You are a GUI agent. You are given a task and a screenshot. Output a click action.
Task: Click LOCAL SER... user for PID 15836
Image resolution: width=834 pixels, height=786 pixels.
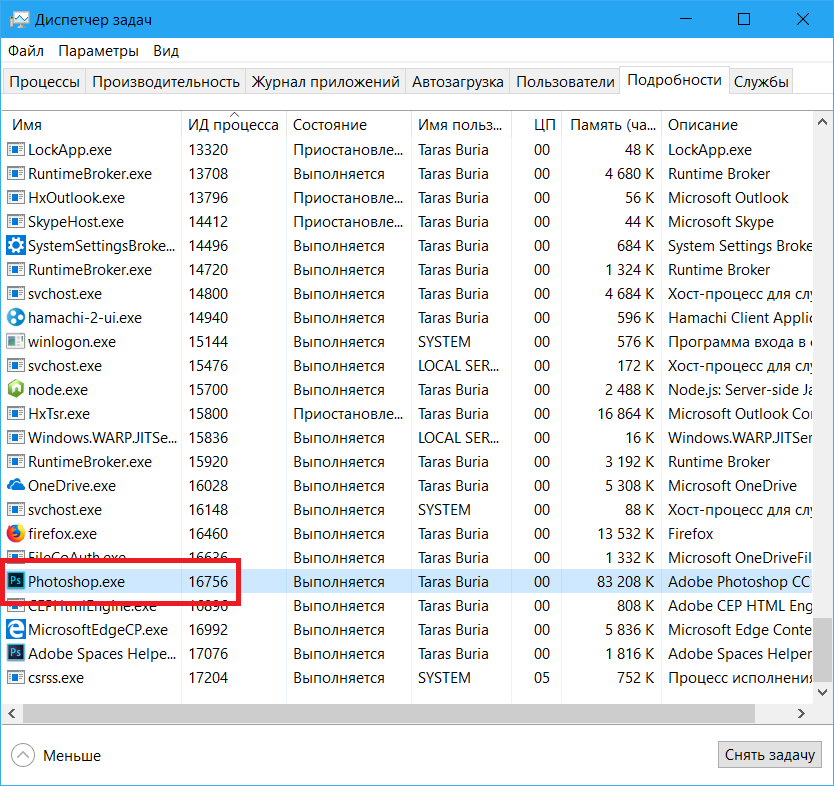[x=458, y=438]
